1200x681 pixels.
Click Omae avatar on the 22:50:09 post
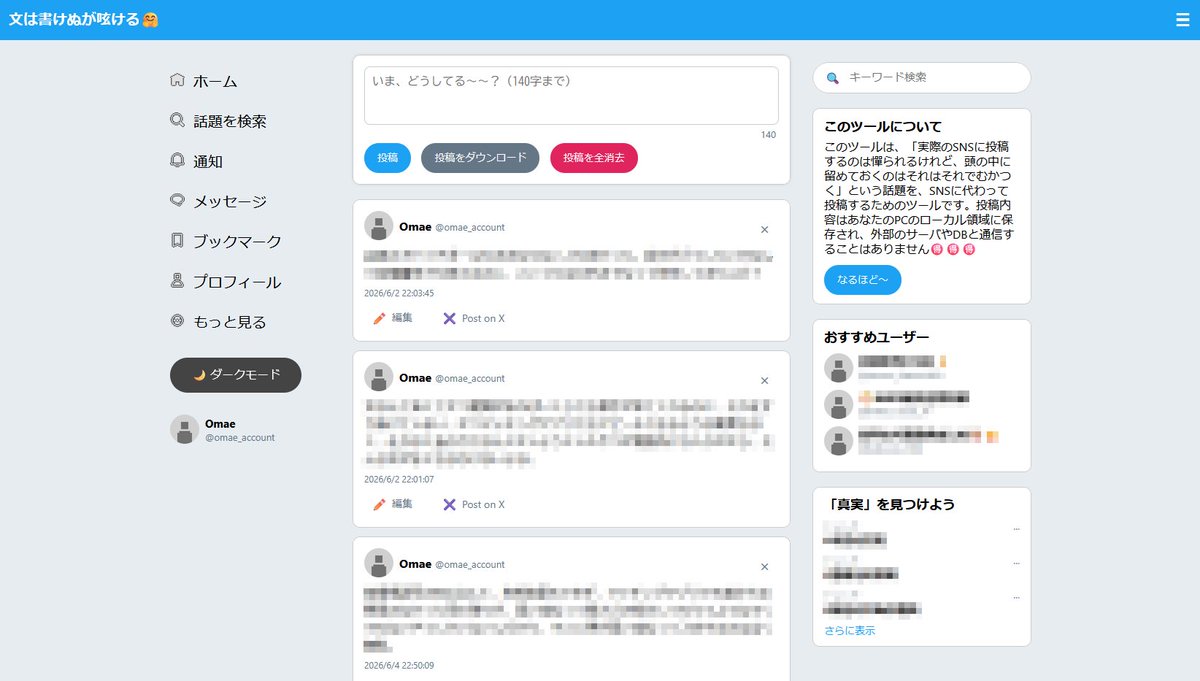coord(378,563)
